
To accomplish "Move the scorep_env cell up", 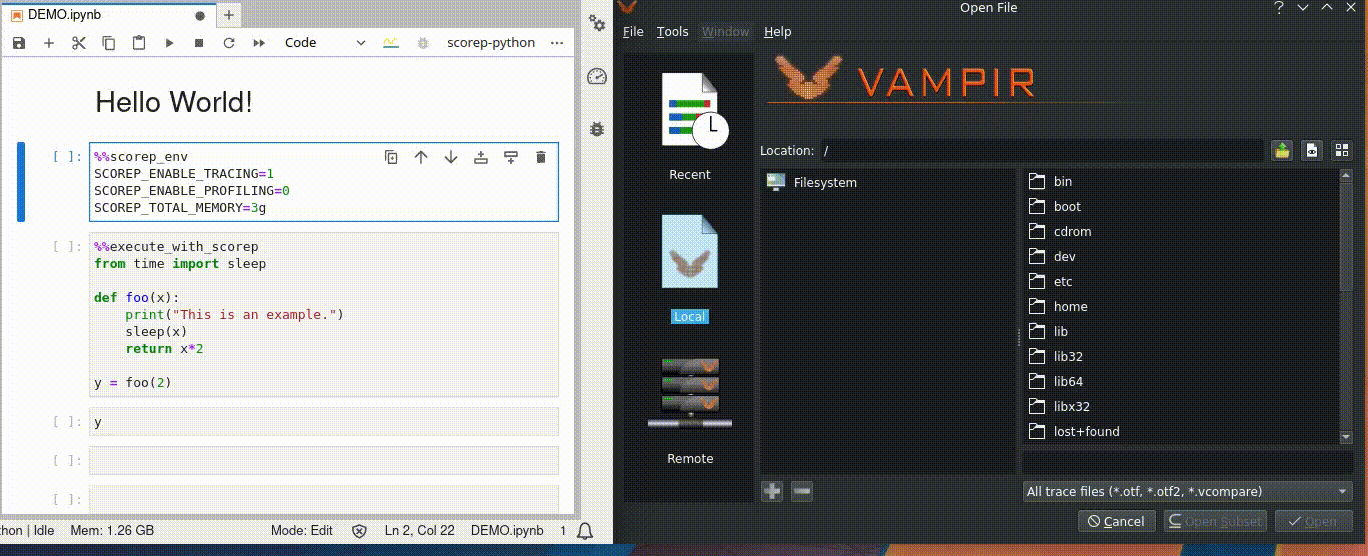I will click(421, 157).
